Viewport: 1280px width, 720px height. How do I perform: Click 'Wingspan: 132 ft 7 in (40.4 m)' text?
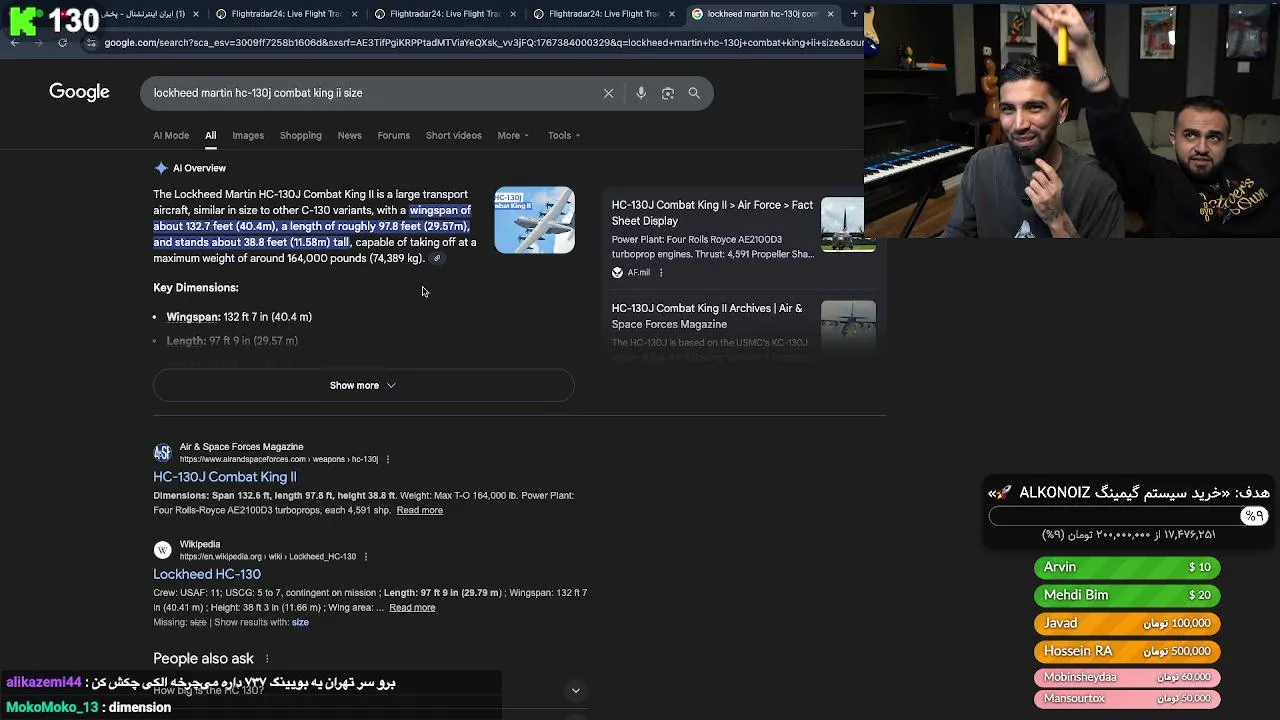click(x=239, y=316)
